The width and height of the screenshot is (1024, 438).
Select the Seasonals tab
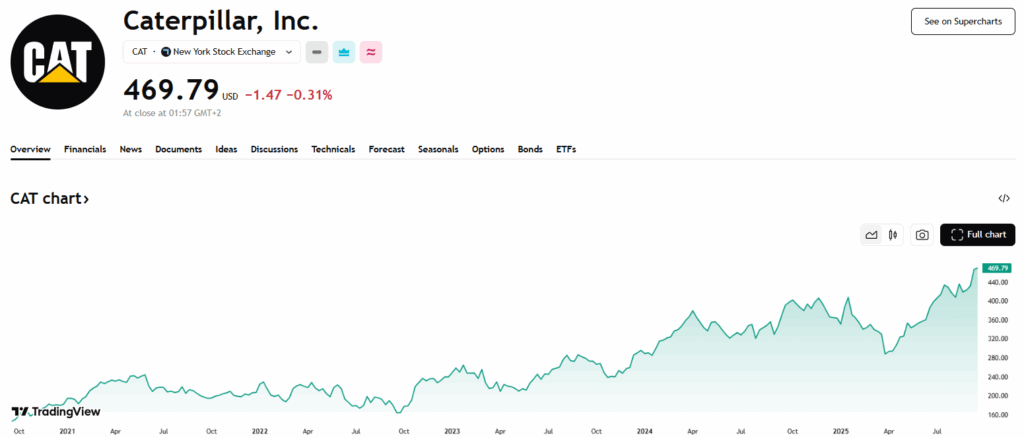(x=438, y=149)
